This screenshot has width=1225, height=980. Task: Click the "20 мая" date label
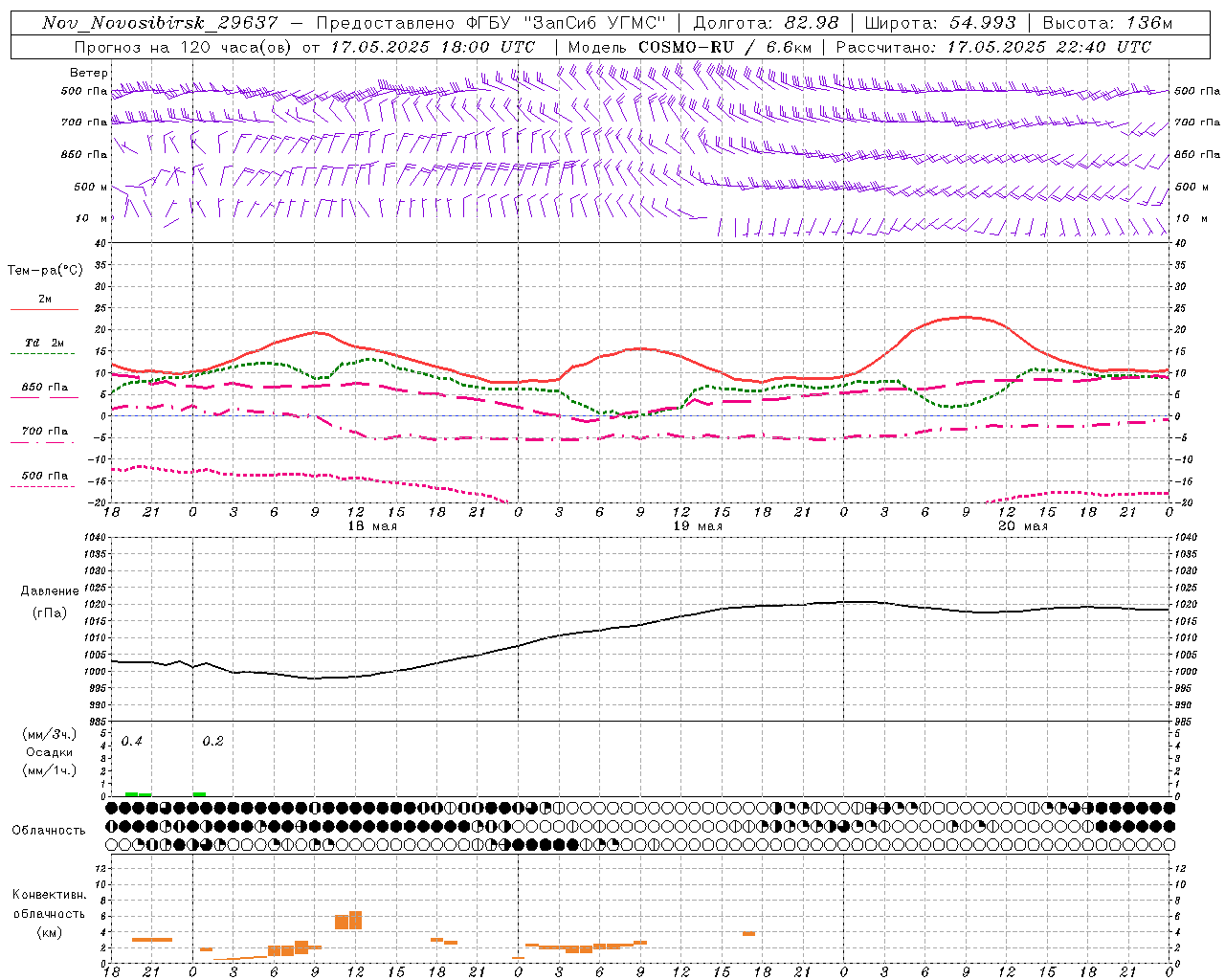[x=1022, y=526]
